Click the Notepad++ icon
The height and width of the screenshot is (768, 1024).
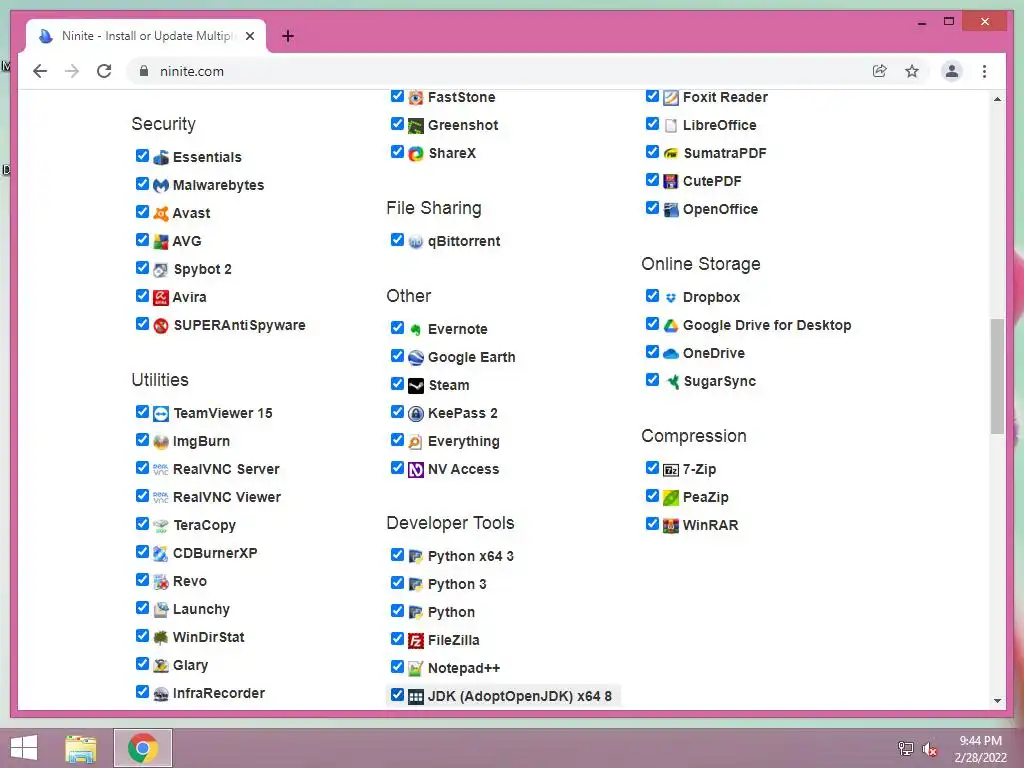coord(416,669)
